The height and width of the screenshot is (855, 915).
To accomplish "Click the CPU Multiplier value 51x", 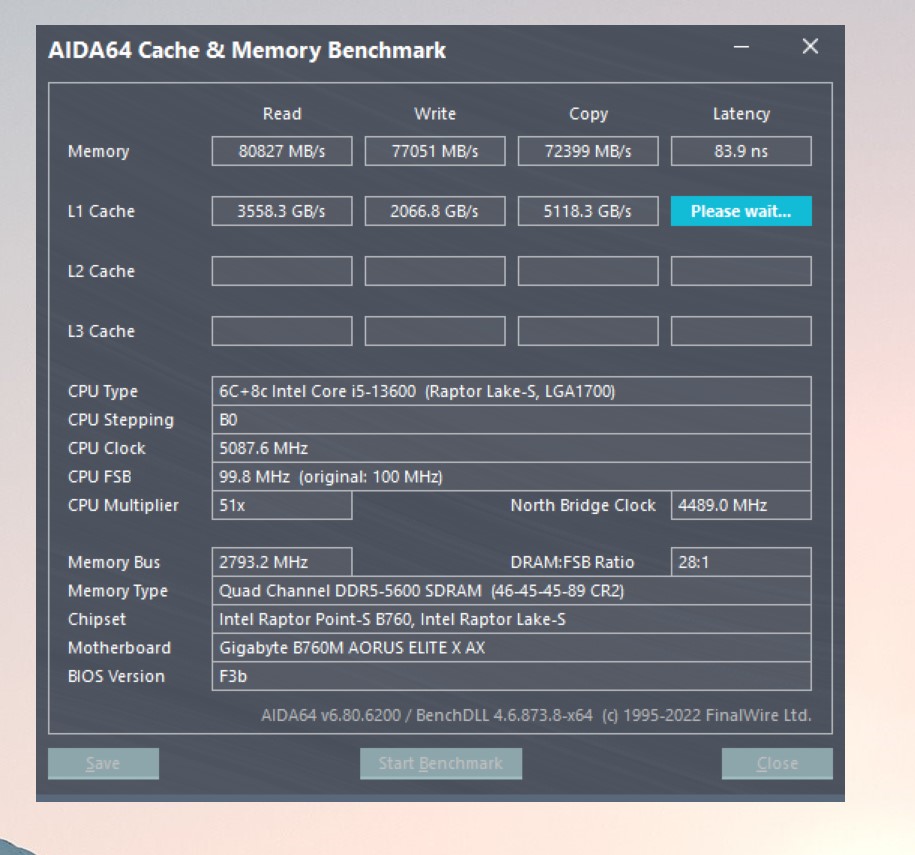I will [282, 505].
